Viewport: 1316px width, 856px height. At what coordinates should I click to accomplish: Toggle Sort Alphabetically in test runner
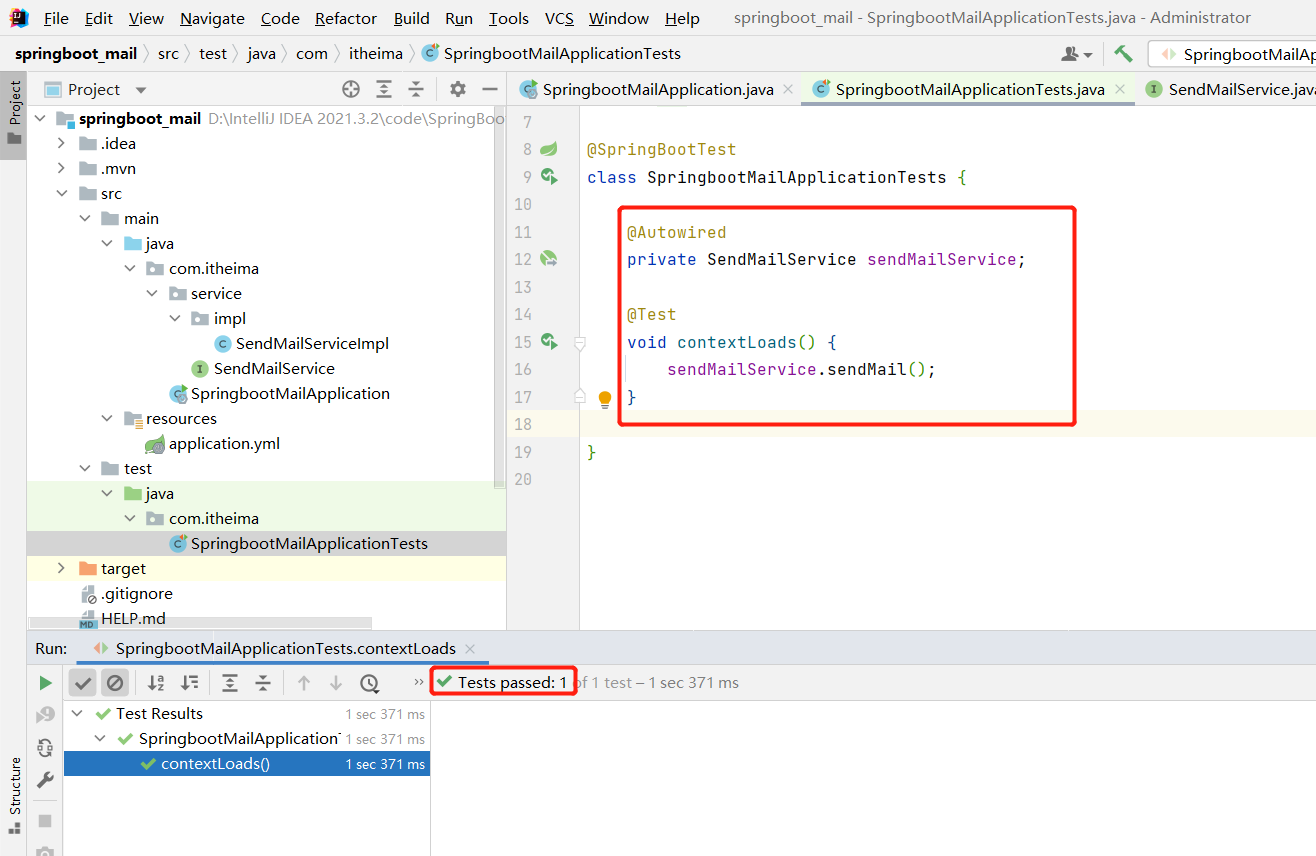click(156, 683)
